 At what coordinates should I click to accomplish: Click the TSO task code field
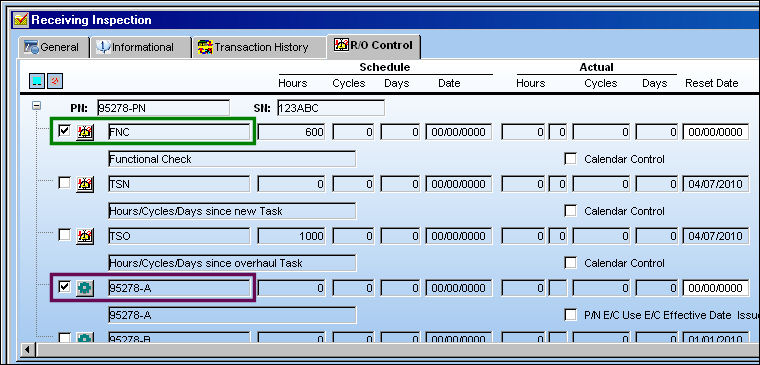pyautogui.click(x=179, y=236)
